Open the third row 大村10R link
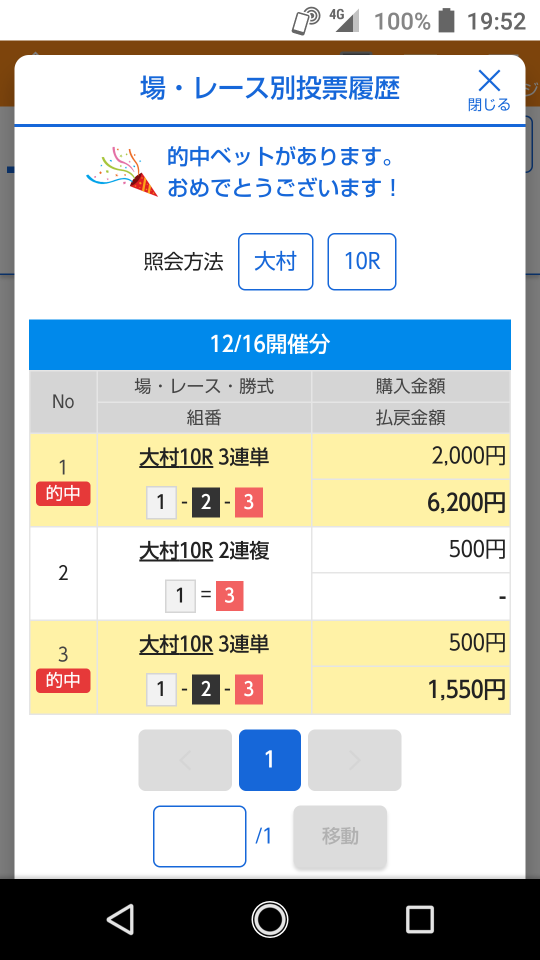Image resolution: width=540 pixels, height=960 pixels. [176, 644]
